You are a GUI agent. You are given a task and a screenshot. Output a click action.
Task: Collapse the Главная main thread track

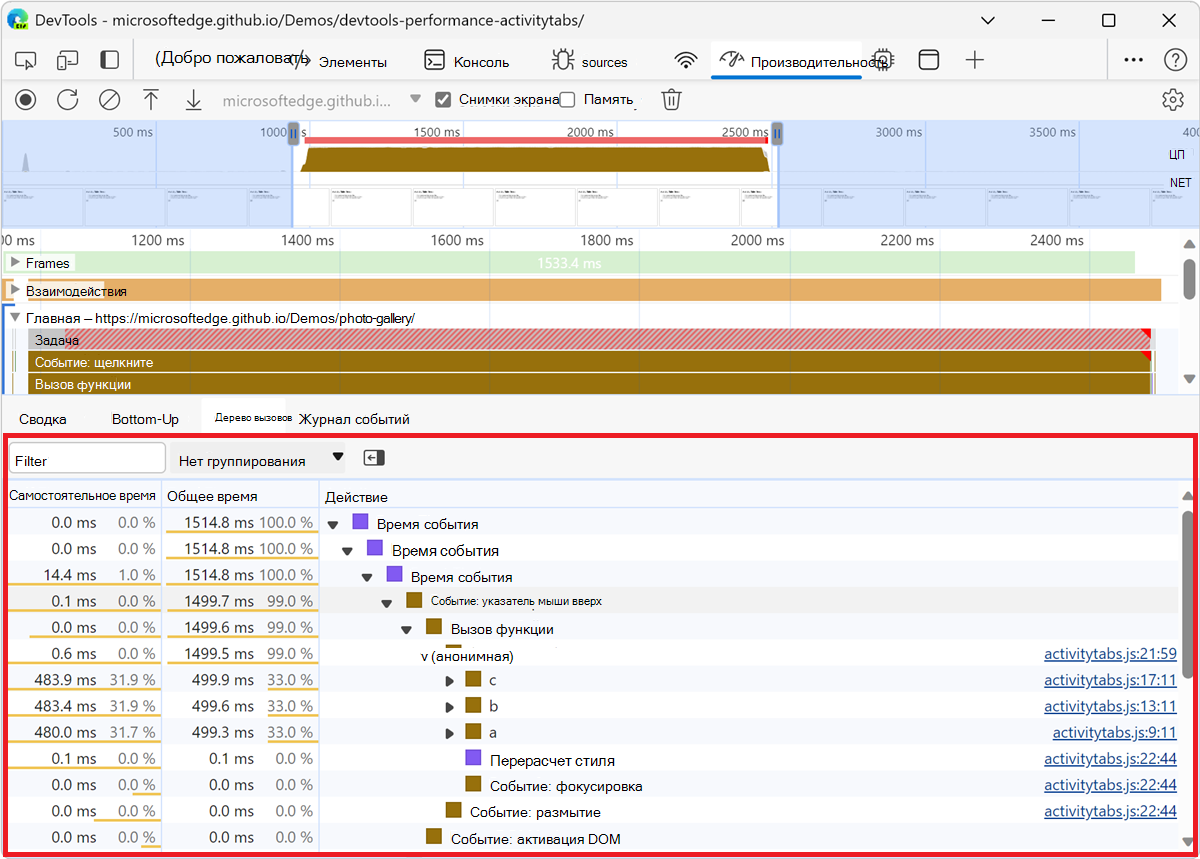tap(14, 317)
